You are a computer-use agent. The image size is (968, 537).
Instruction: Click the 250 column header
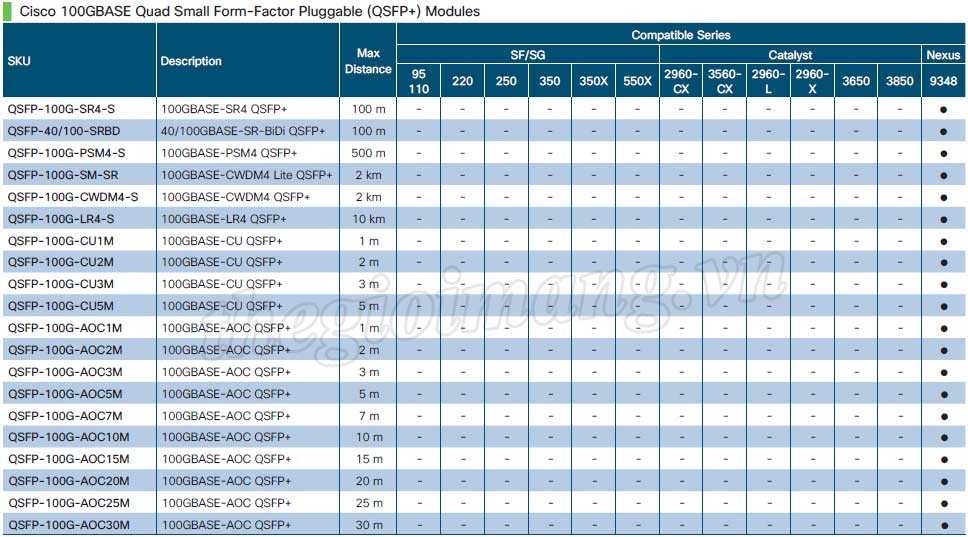(x=506, y=81)
